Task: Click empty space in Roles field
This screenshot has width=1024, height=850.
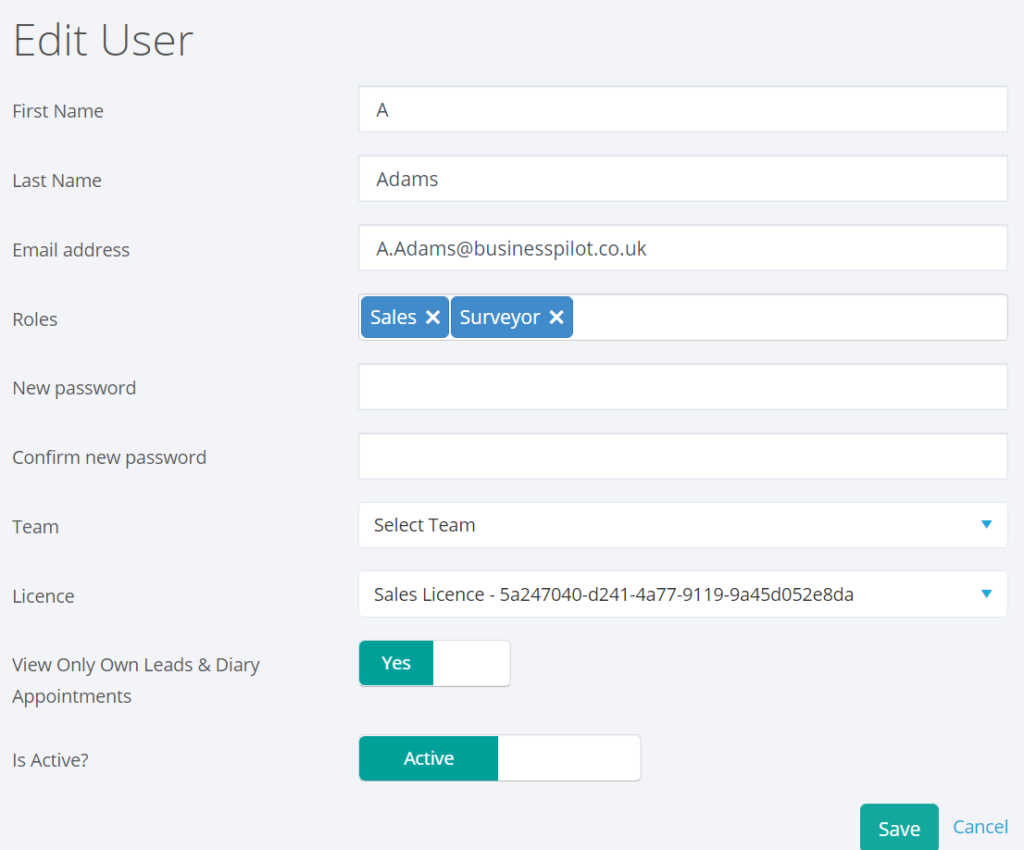Action: pyautogui.click(x=790, y=317)
